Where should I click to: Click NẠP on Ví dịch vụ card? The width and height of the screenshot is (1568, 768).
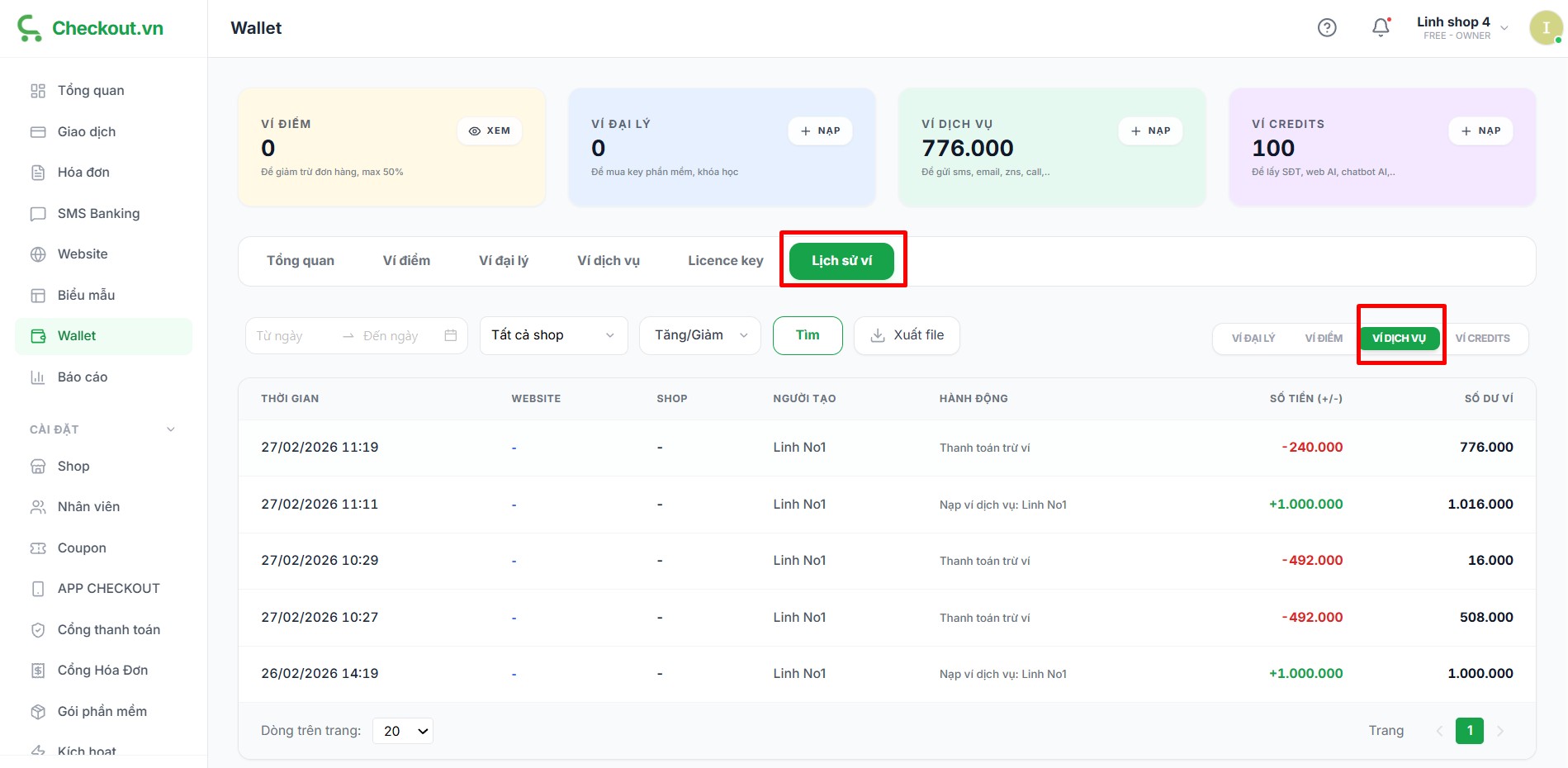pyautogui.click(x=1150, y=130)
